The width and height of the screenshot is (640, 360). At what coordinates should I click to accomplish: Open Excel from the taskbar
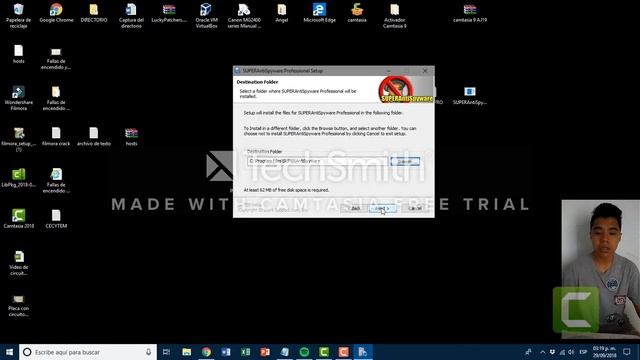pos(245,352)
